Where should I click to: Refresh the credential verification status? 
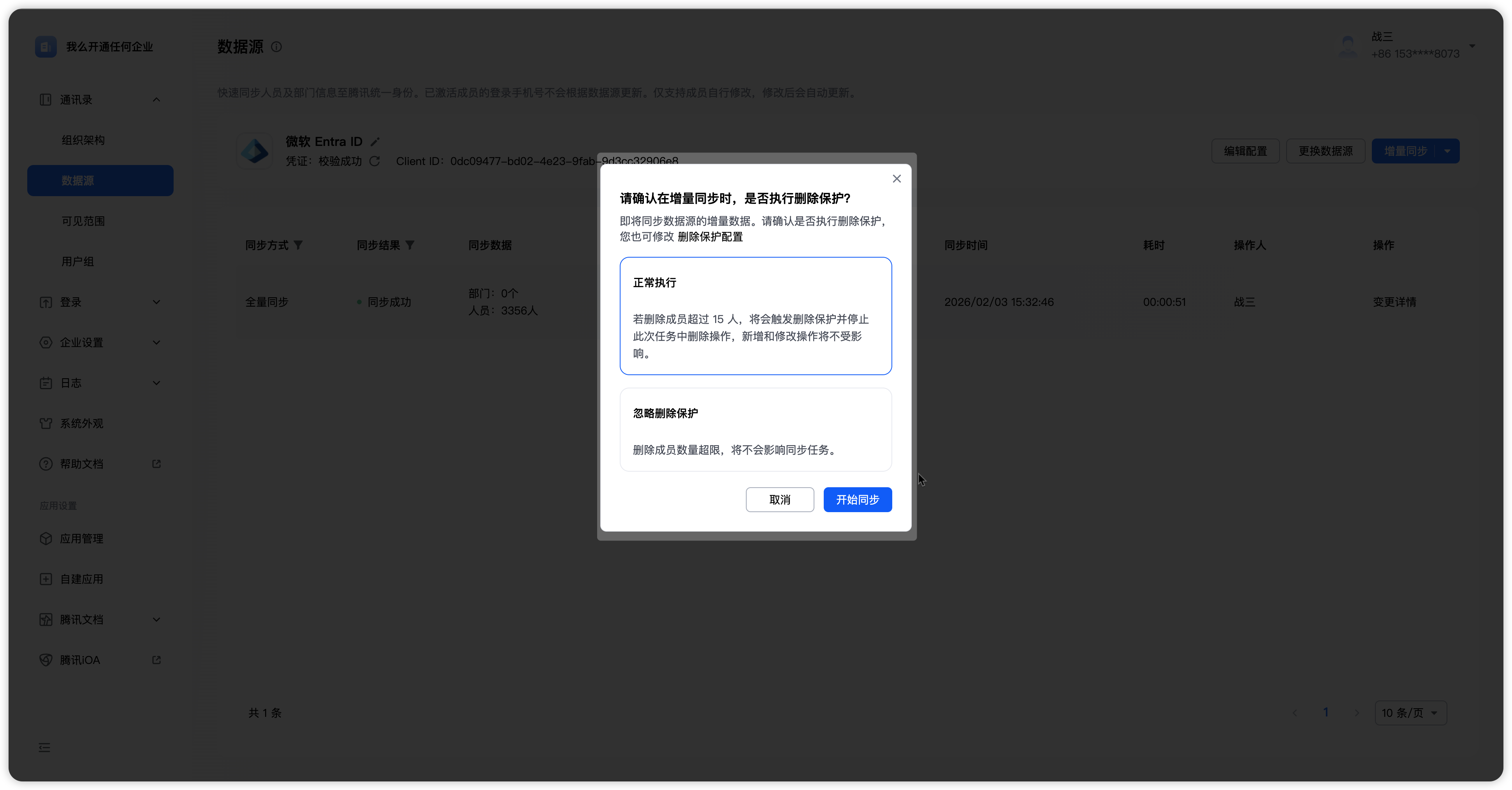374,161
